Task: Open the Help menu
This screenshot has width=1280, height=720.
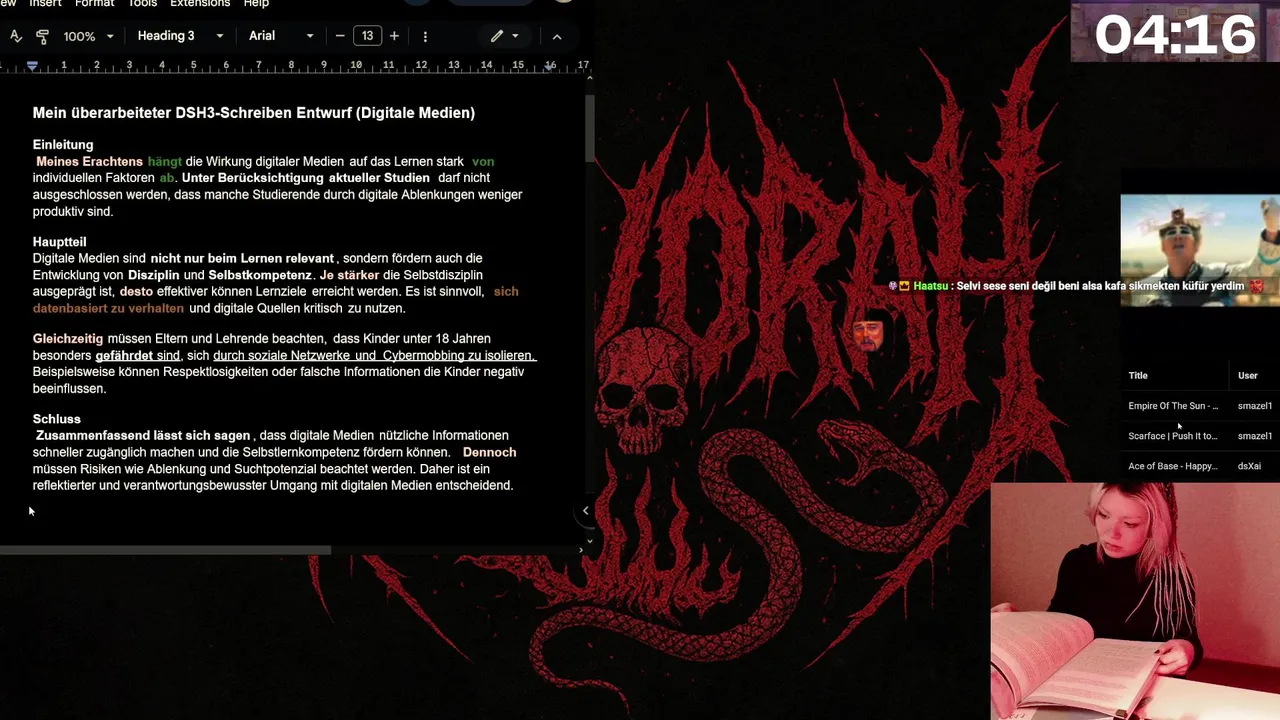Action: click(x=256, y=3)
